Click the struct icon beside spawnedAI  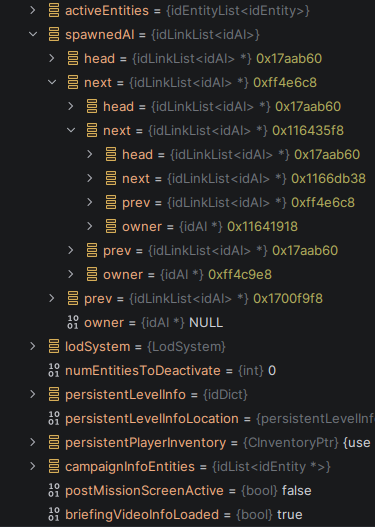pyautogui.click(x=54, y=34)
